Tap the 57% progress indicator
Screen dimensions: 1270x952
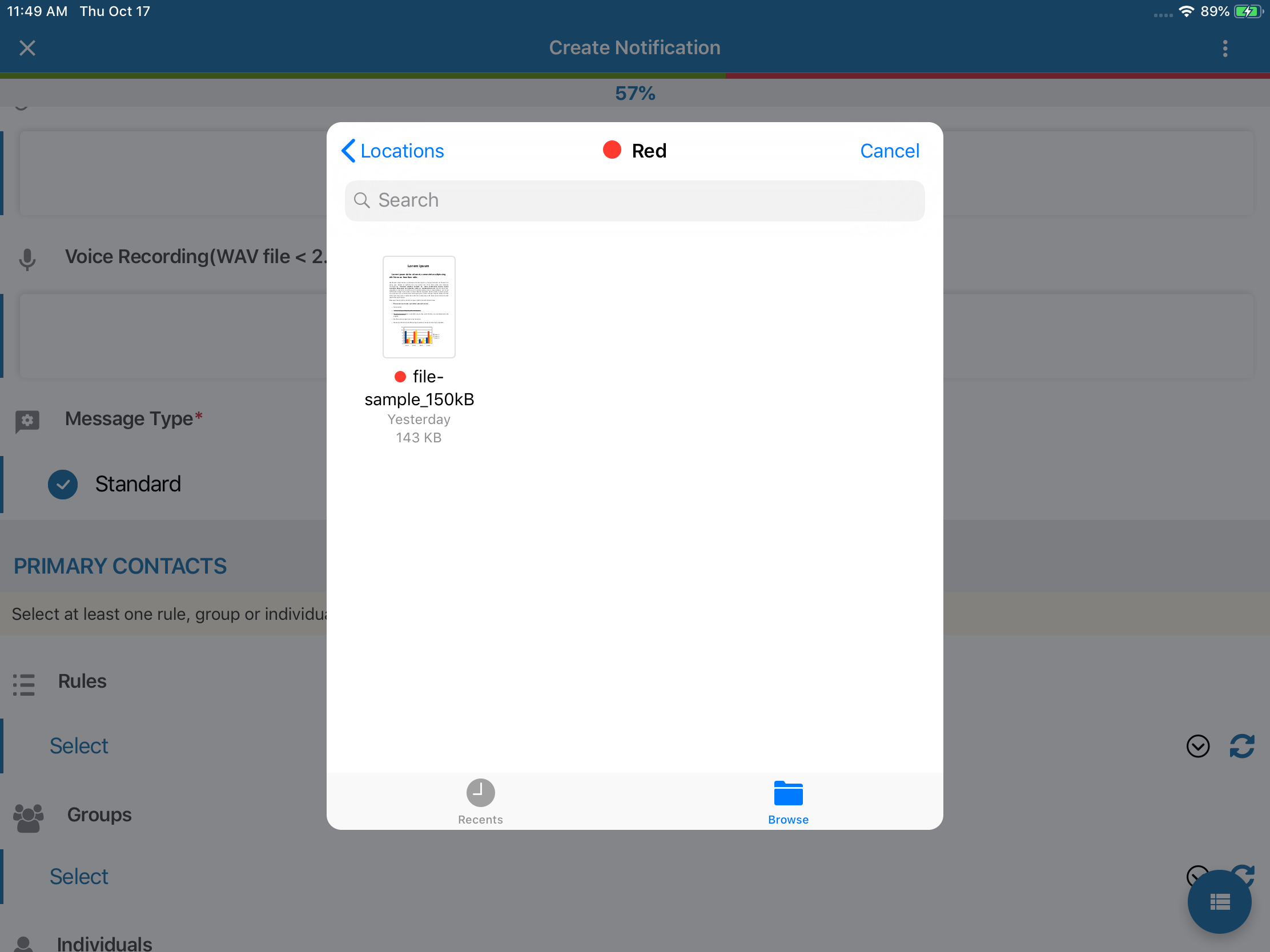[x=634, y=93]
